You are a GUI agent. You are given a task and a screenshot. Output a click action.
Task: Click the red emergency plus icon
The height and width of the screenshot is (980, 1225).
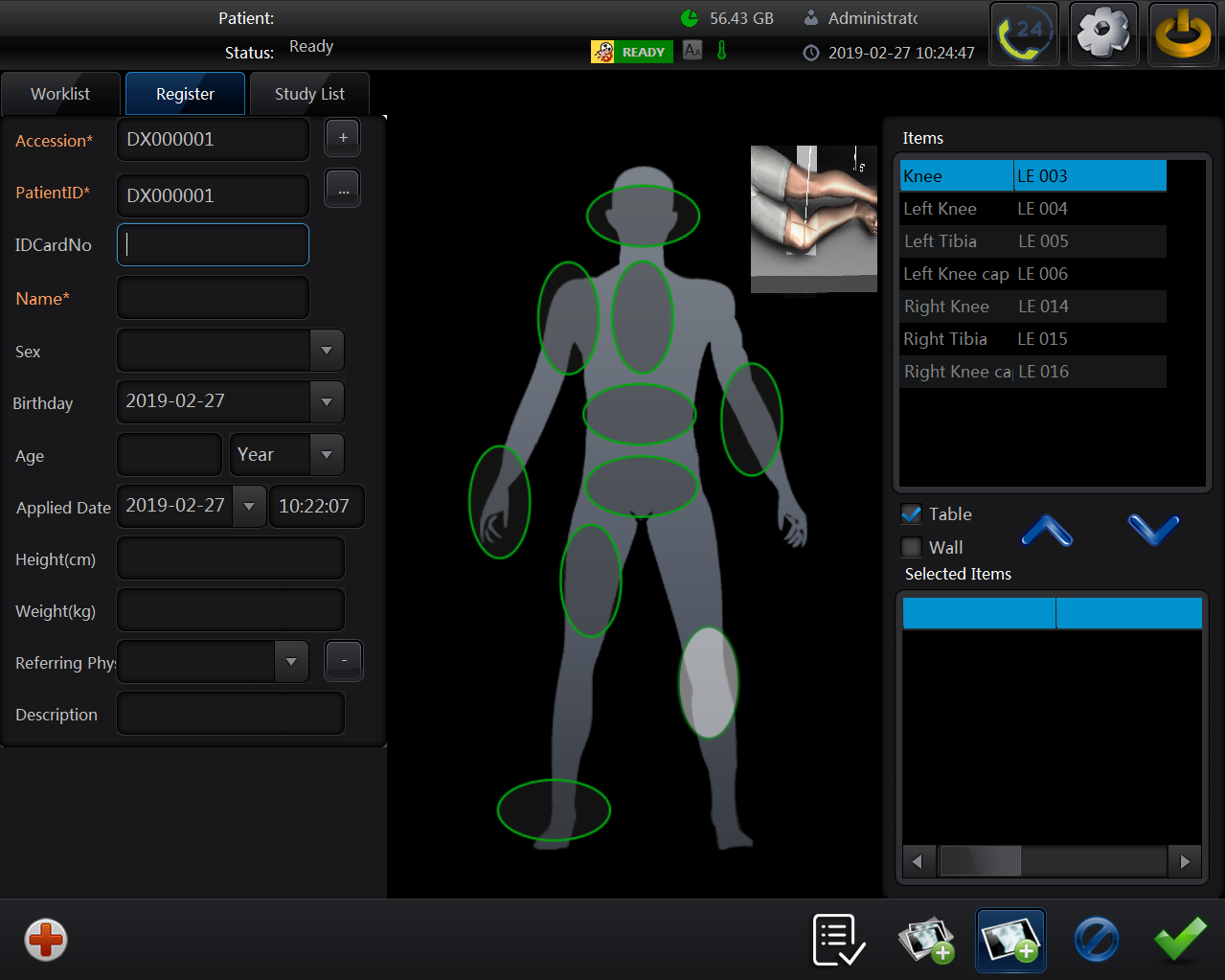(46, 940)
